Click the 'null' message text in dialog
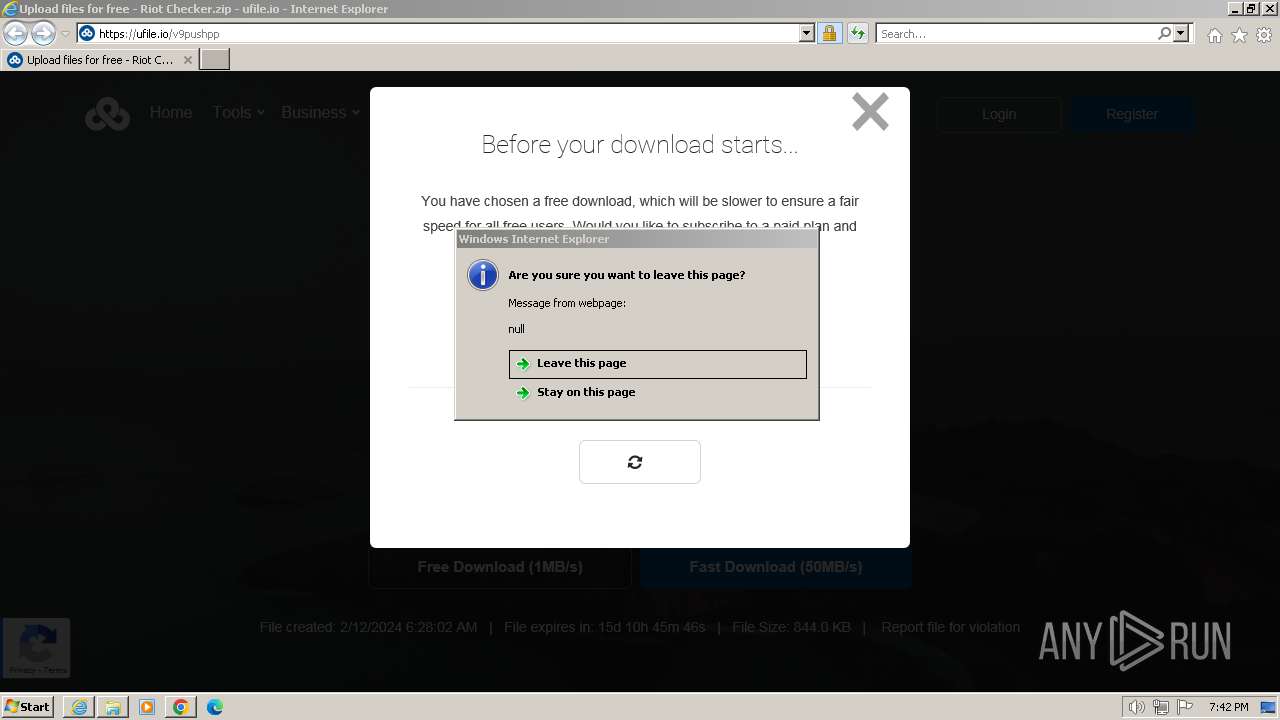 pyautogui.click(x=516, y=329)
